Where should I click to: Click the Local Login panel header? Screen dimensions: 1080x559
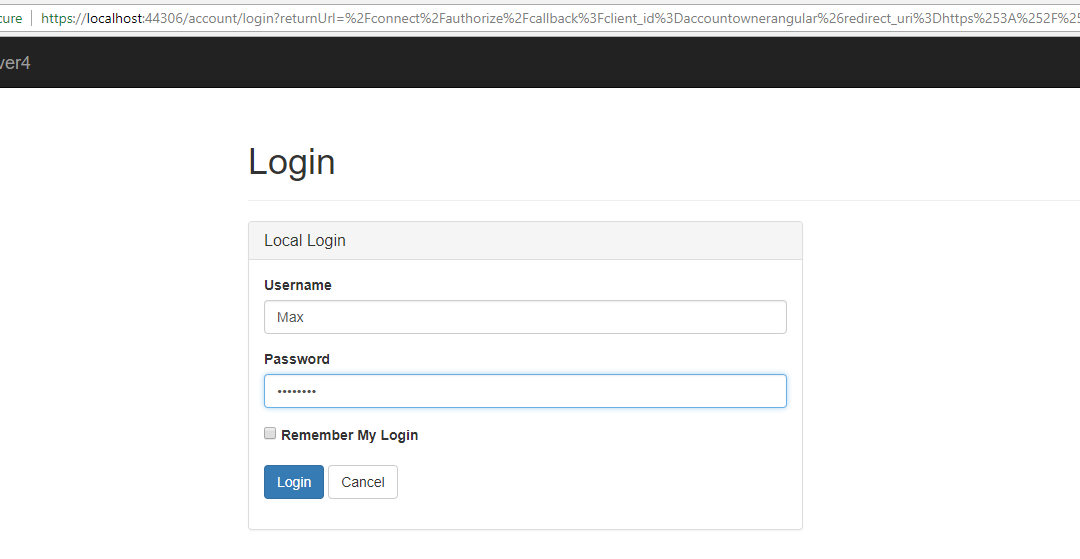tap(525, 241)
